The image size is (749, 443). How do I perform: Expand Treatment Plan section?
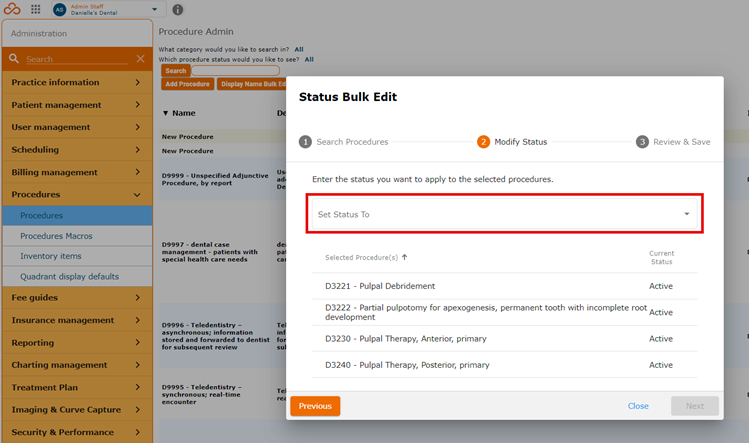tap(77, 387)
